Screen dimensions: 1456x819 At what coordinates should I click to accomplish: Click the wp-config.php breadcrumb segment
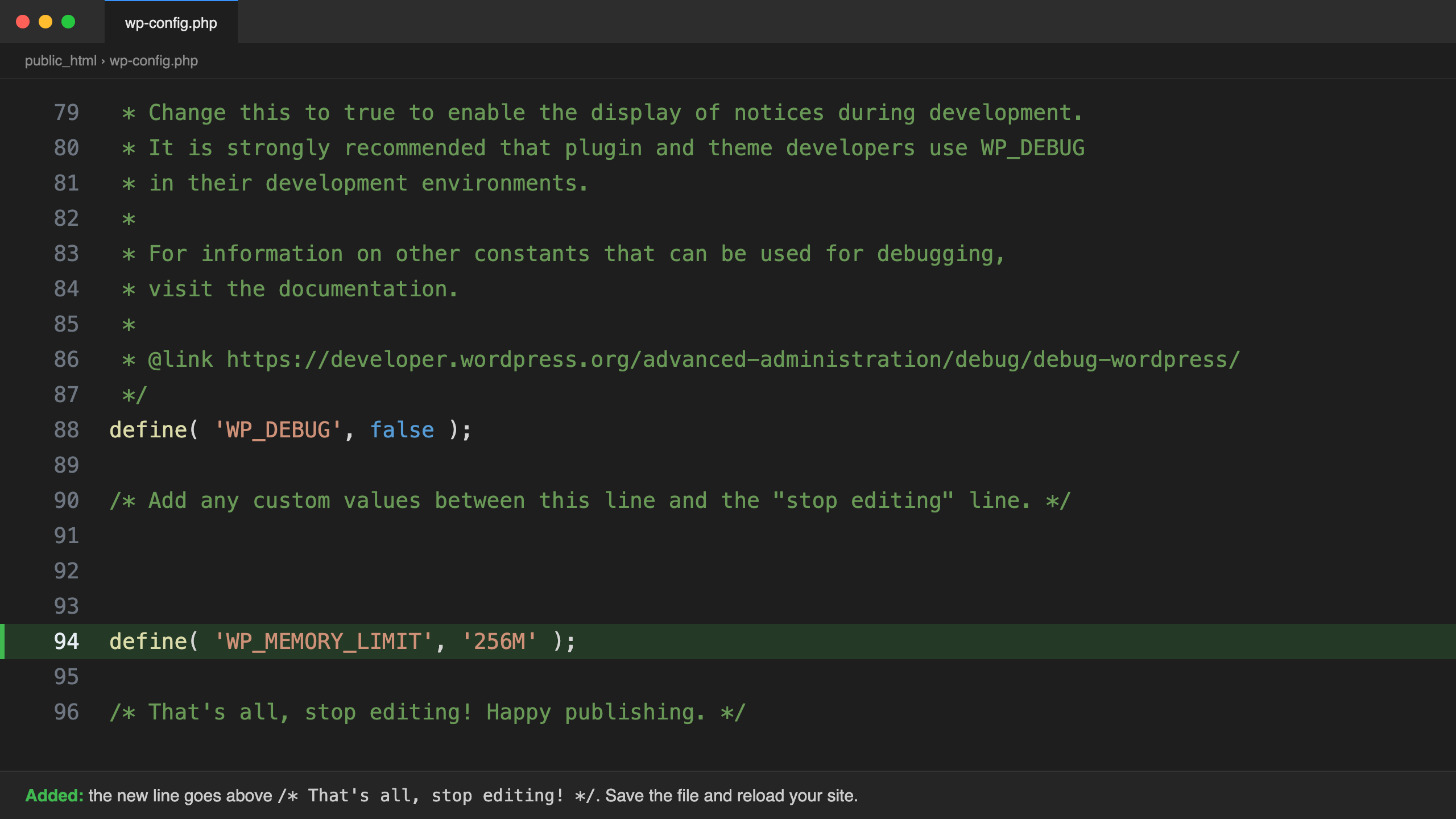[154, 61]
